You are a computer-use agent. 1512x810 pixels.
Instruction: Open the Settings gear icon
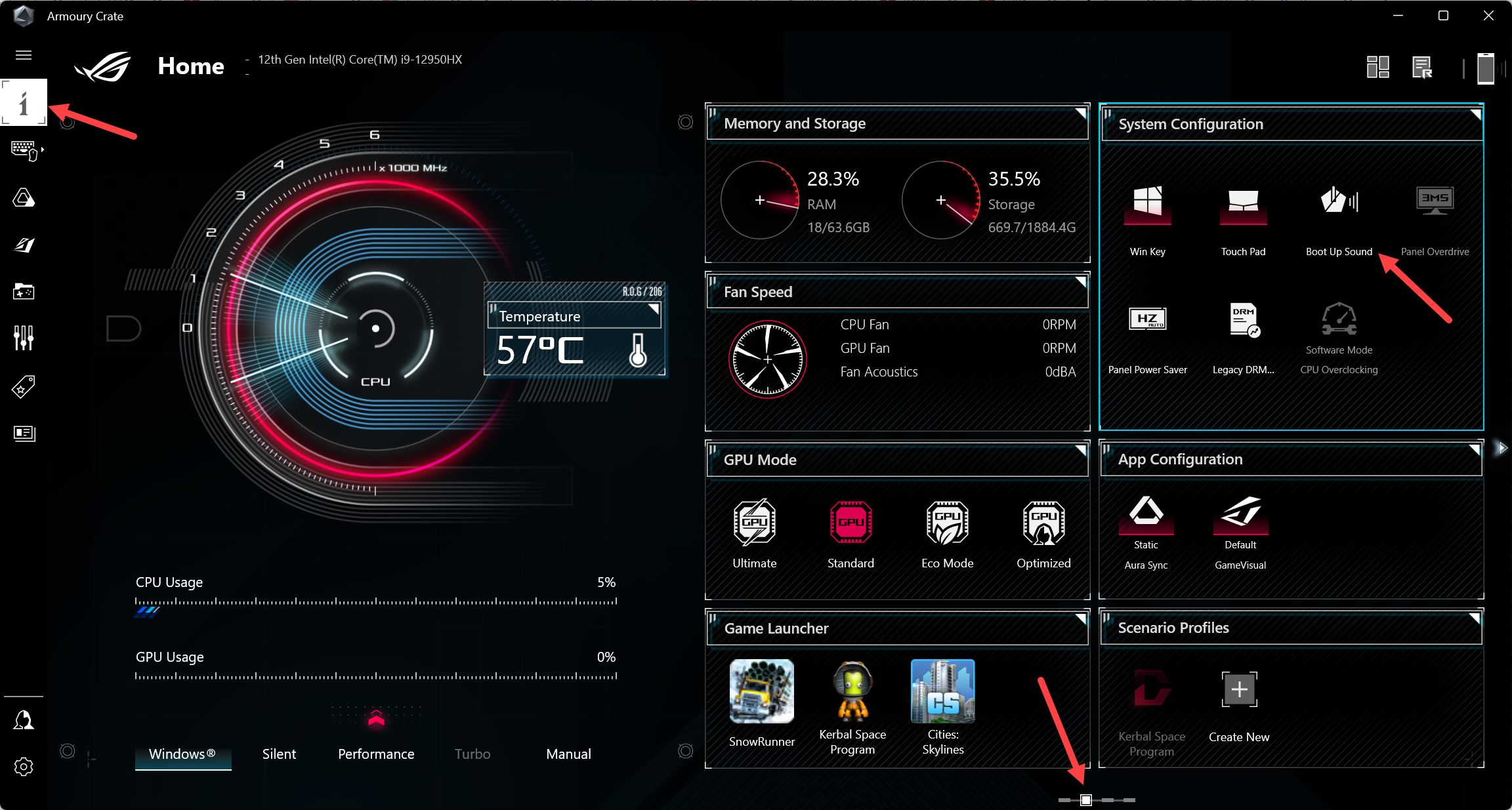pos(24,766)
